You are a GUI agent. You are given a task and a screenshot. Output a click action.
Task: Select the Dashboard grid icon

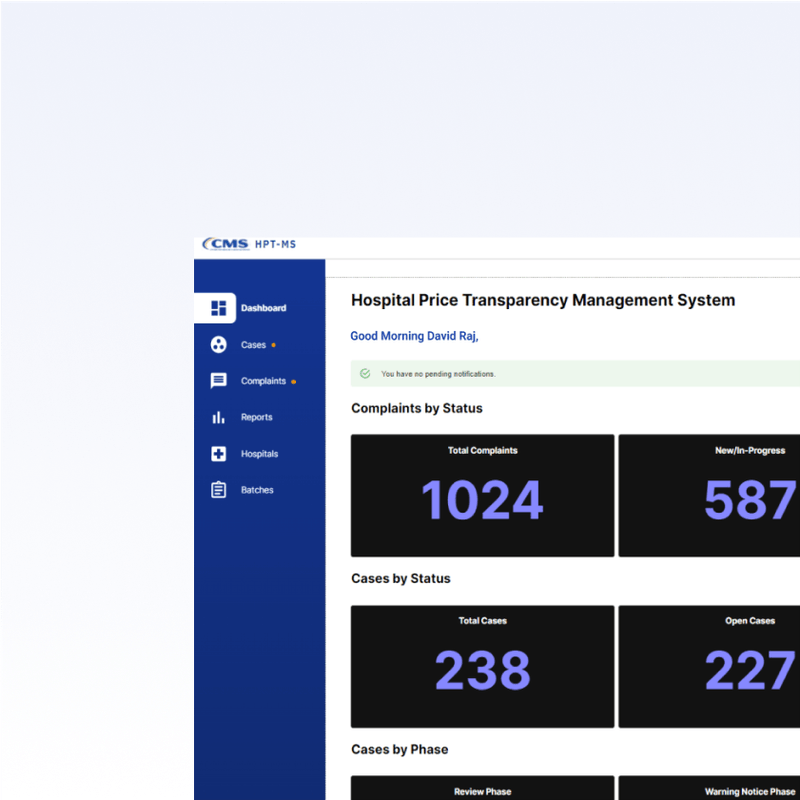pyautogui.click(x=217, y=307)
